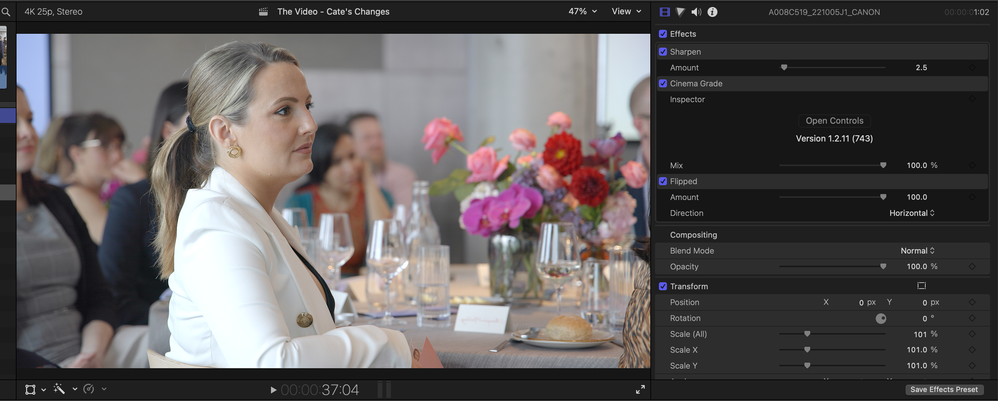Click Save Effects Preset button

tap(944, 389)
